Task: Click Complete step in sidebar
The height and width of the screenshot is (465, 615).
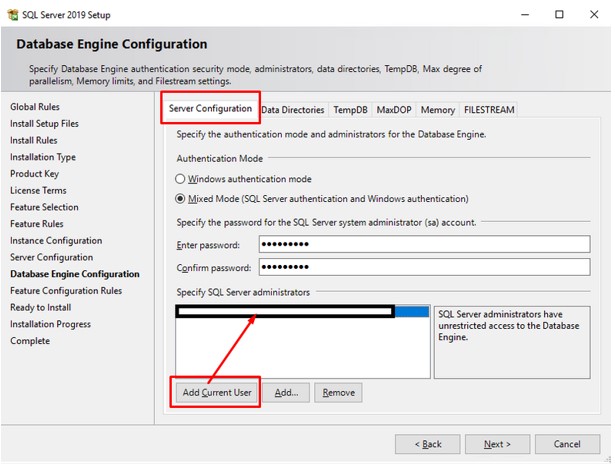Action: click(30, 341)
